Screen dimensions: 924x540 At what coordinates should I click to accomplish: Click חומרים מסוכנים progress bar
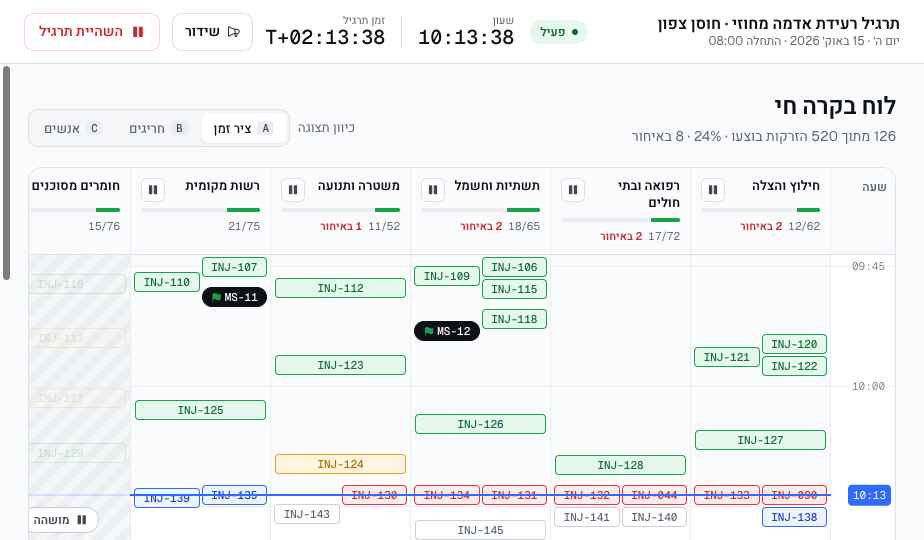pyautogui.click(x=75, y=210)
